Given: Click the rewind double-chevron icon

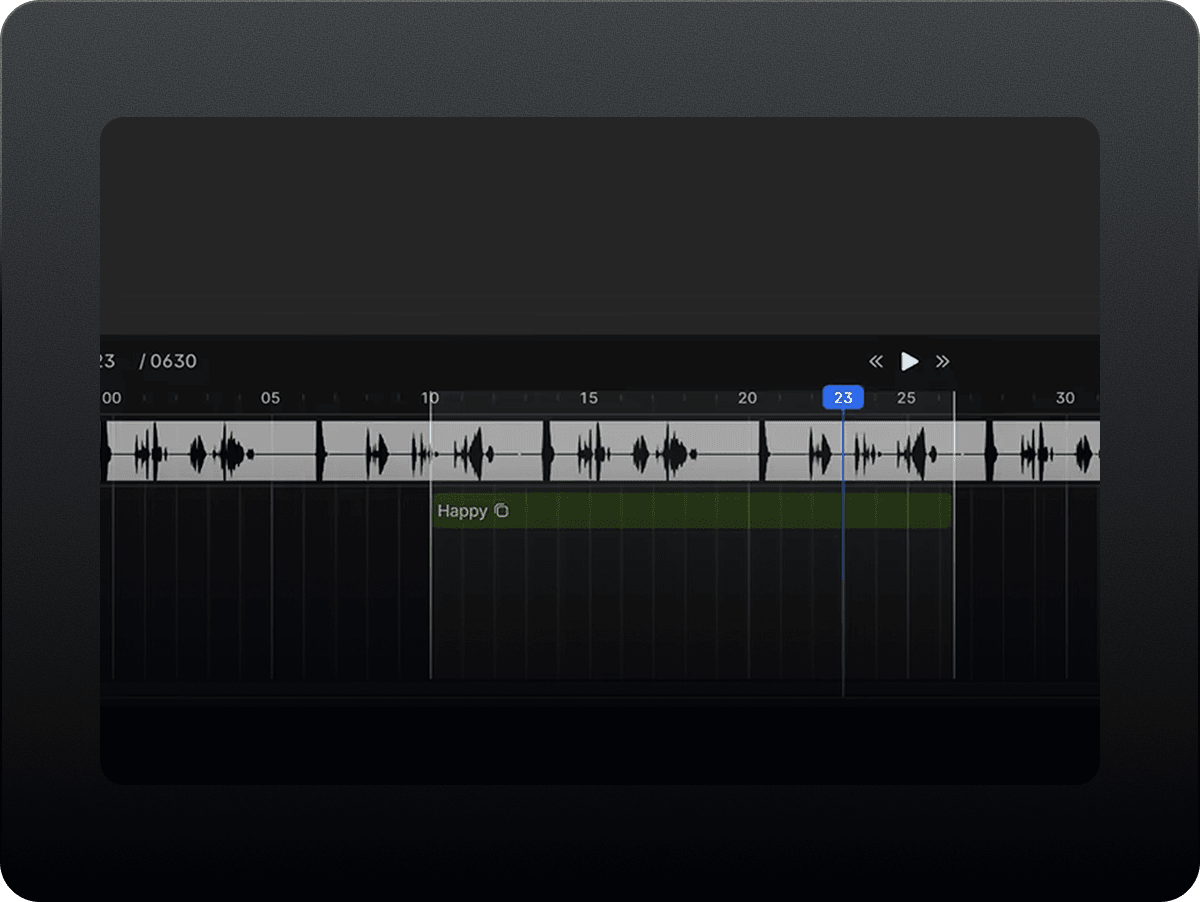Looking at the screenshot, I should [x=876, y=362].
